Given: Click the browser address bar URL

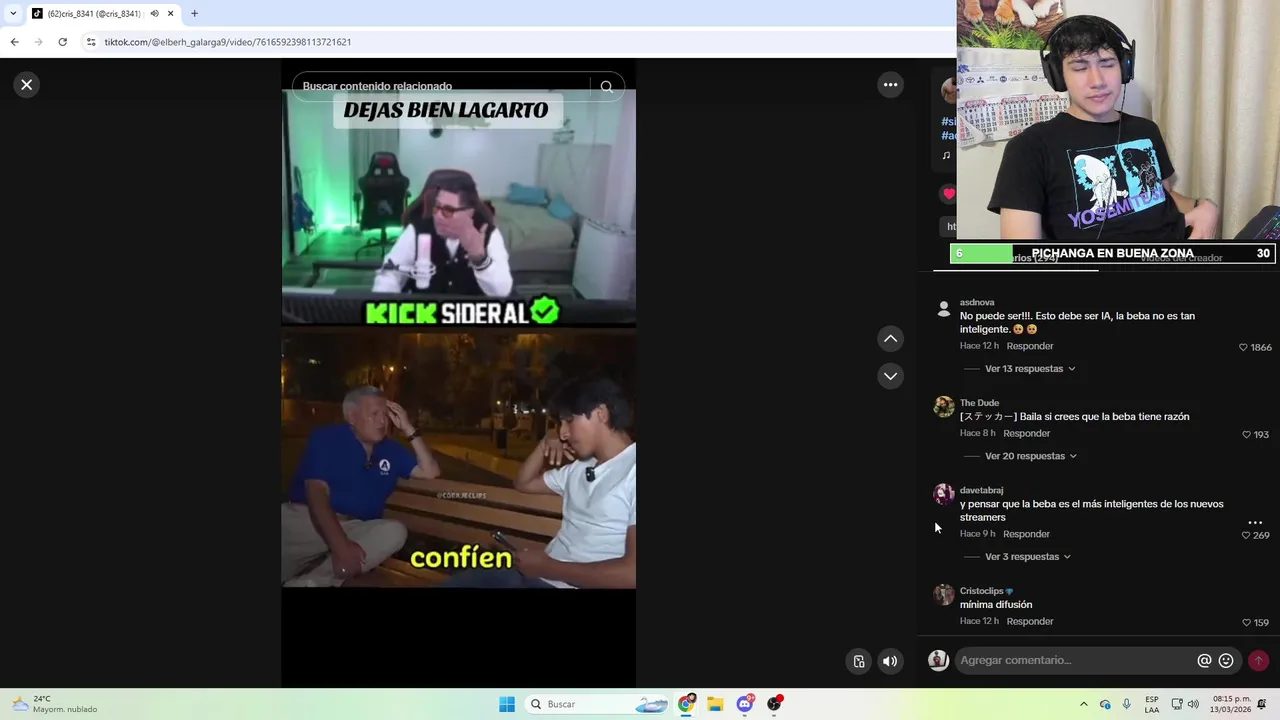Looking at the screenshot, I should (x=228, y=42).
